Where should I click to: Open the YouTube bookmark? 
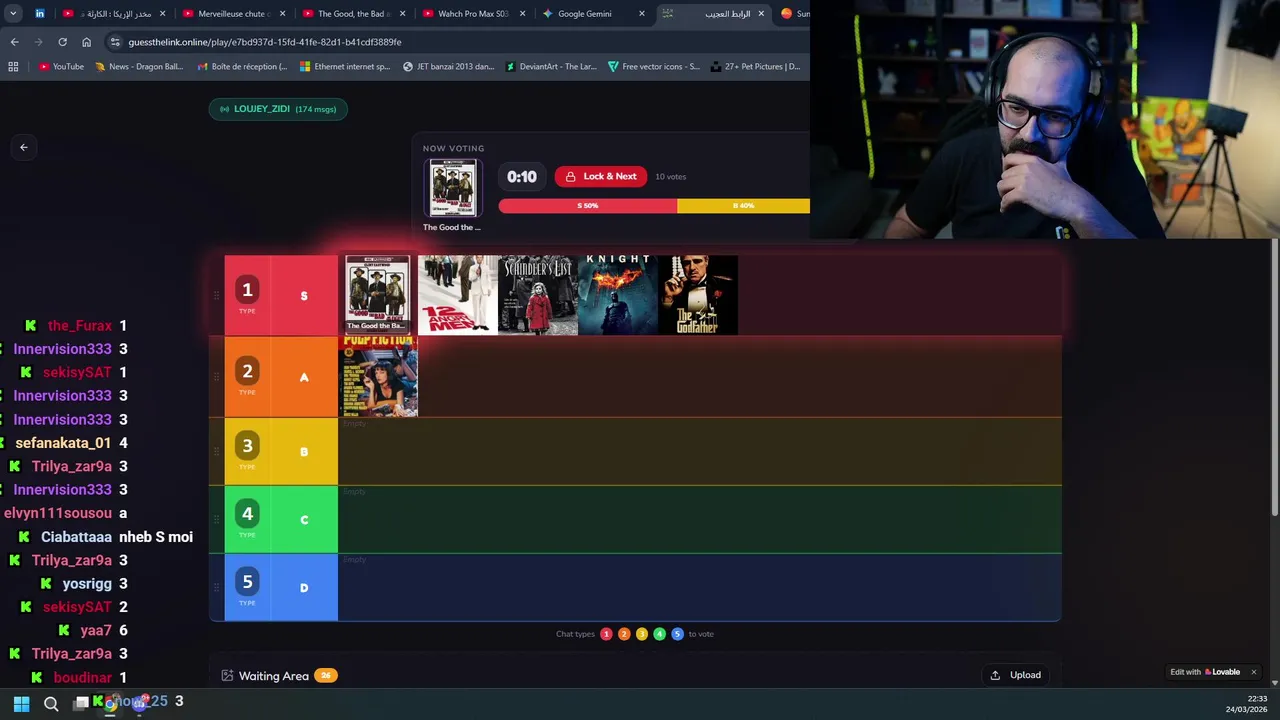tap(61, 67)
